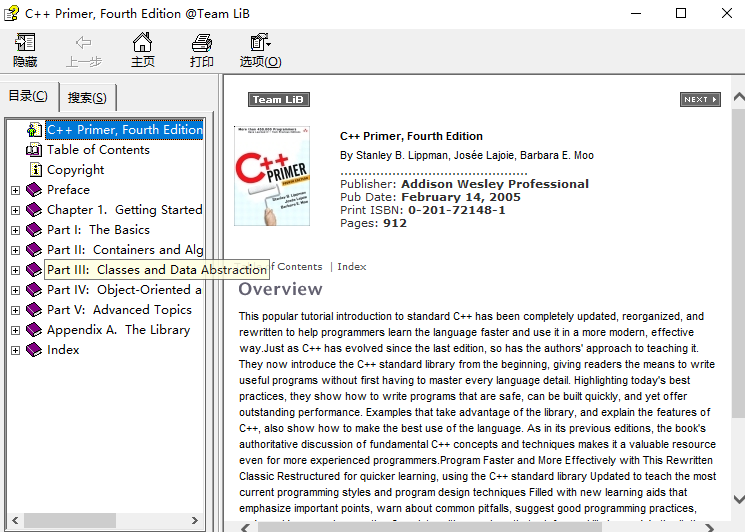Click the Index book icon in tree
745x532 pixels.
tap(34, 350)
